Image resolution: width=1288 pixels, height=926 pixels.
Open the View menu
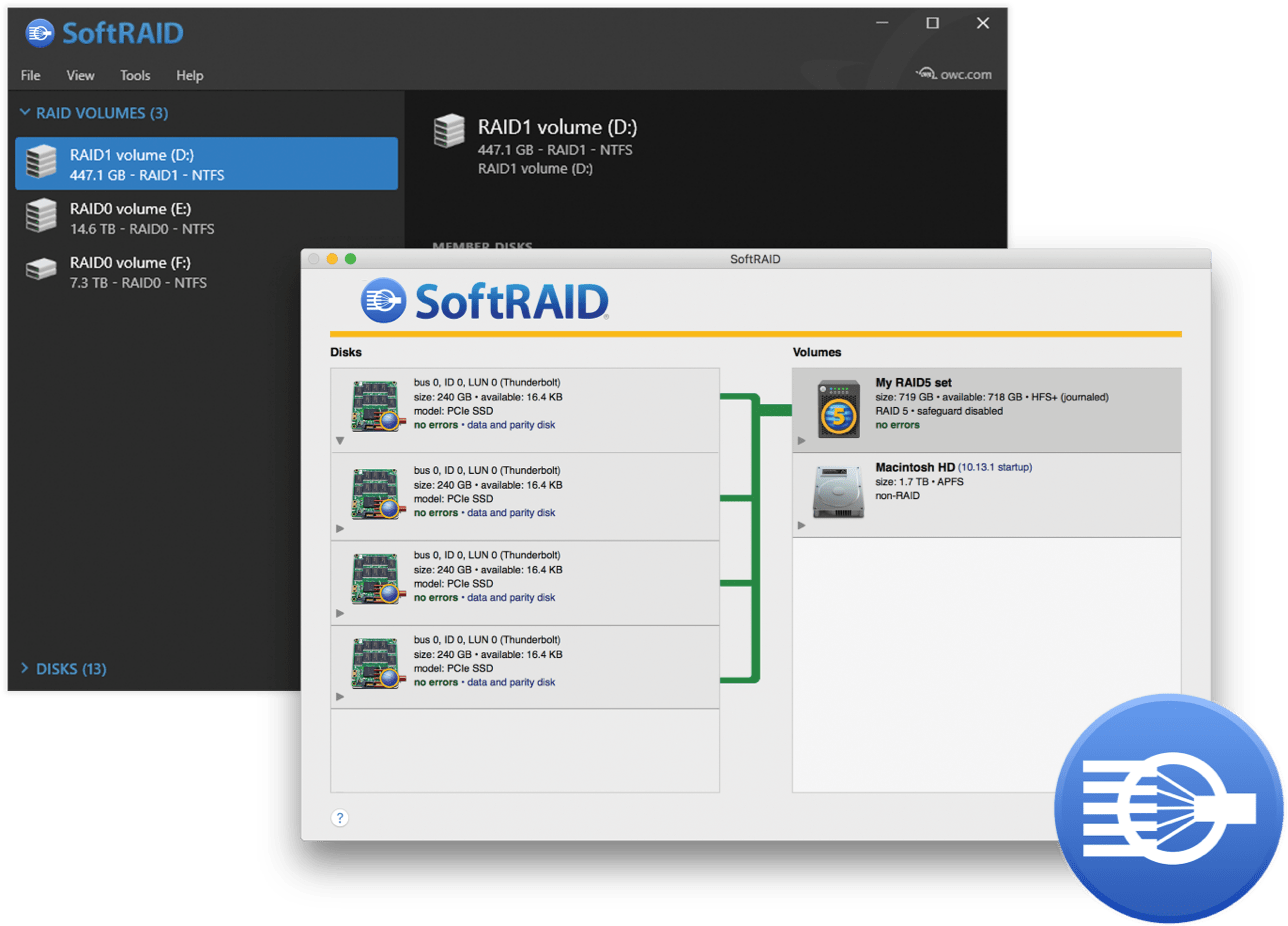coord(80,75)
